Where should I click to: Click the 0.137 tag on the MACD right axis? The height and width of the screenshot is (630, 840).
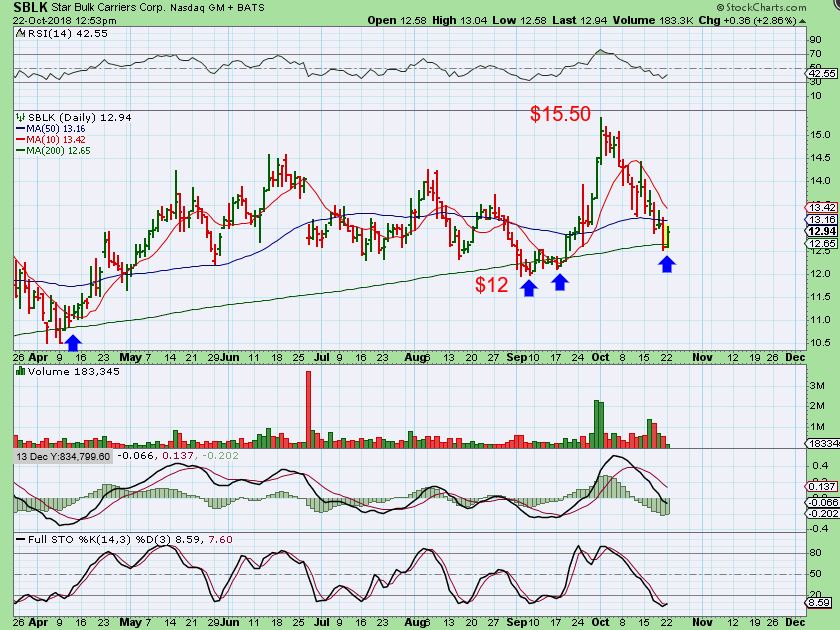[x=822, y=486]
